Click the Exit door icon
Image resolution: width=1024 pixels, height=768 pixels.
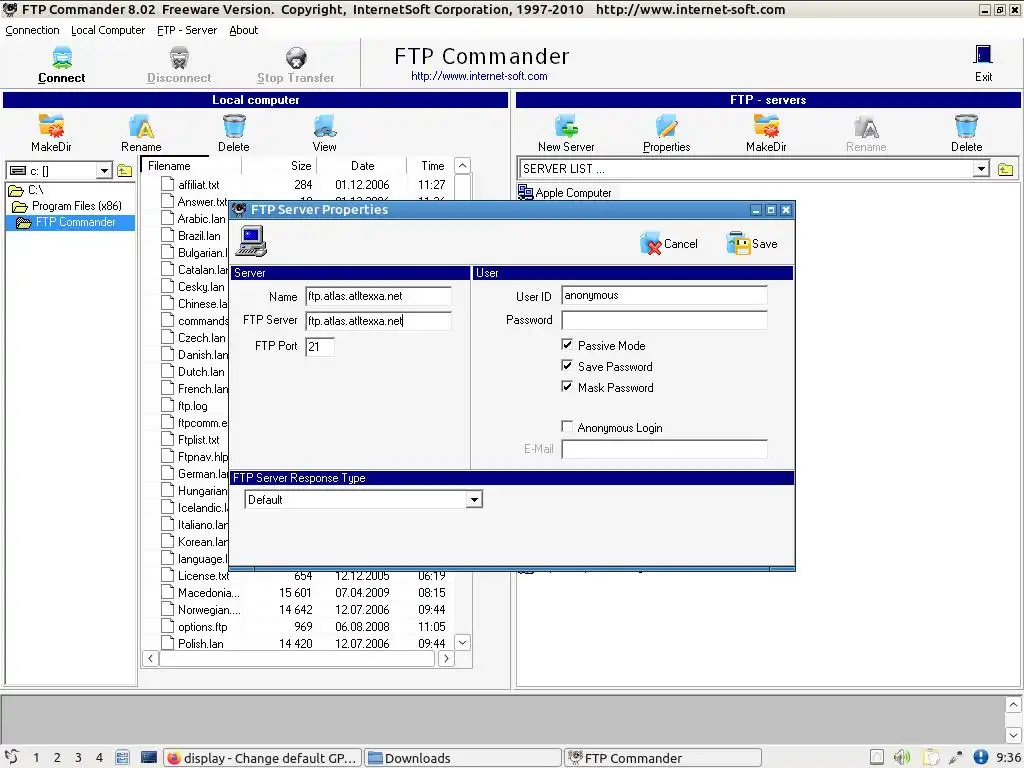point(983,55)
